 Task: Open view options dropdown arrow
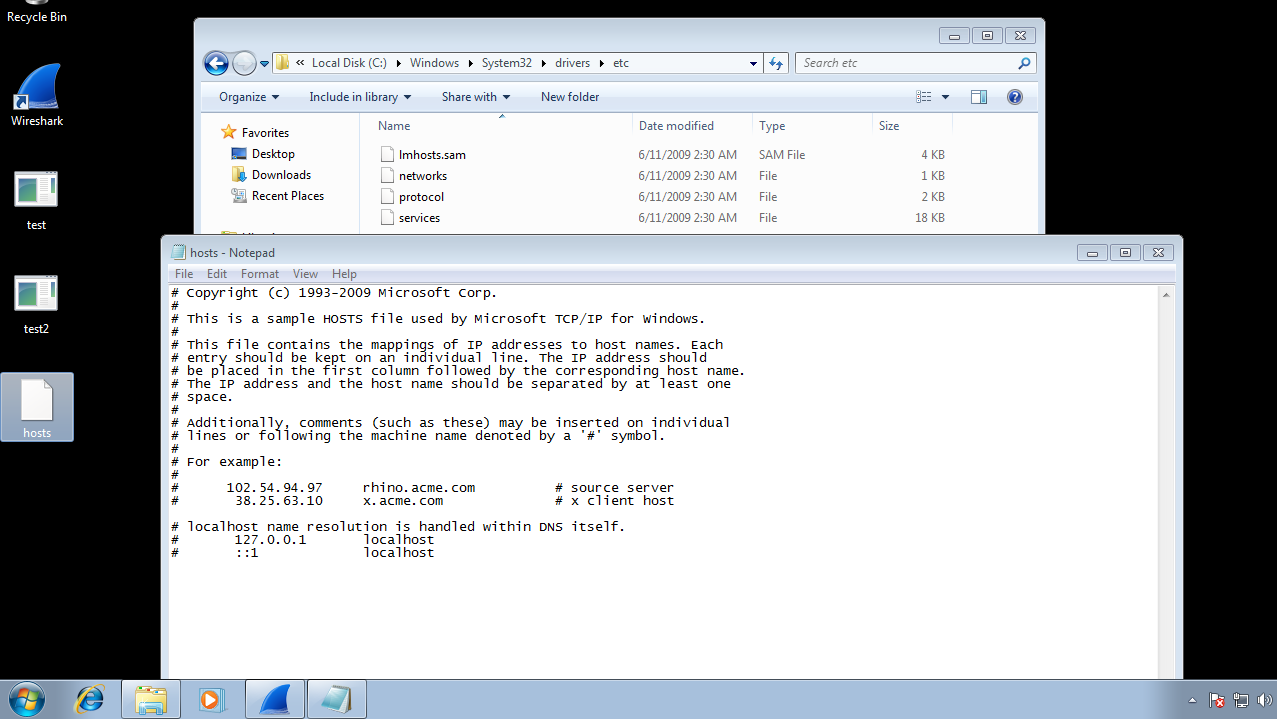[946, 97]
